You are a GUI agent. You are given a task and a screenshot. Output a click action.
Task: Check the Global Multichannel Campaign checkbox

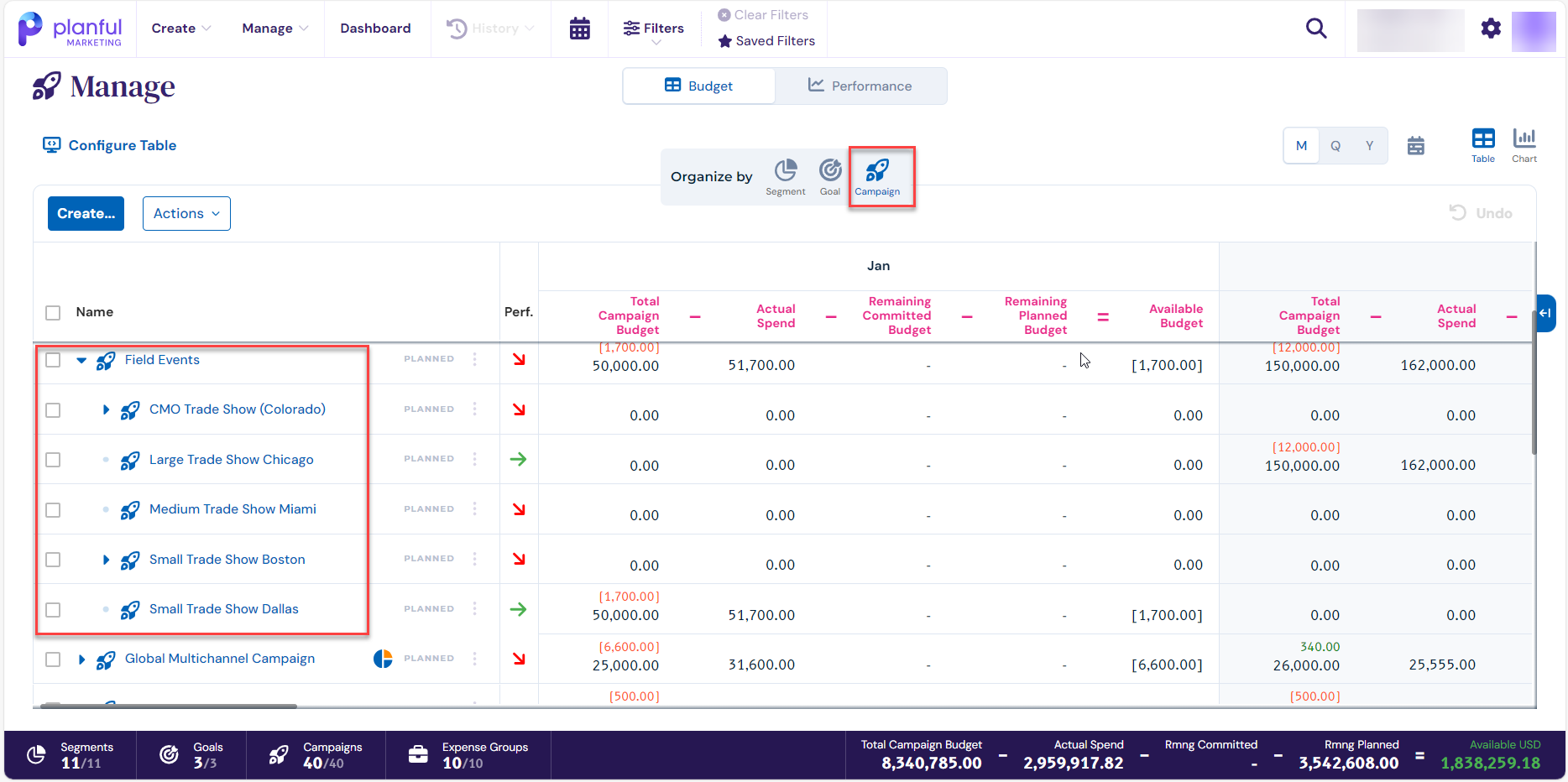coord(53,659)
